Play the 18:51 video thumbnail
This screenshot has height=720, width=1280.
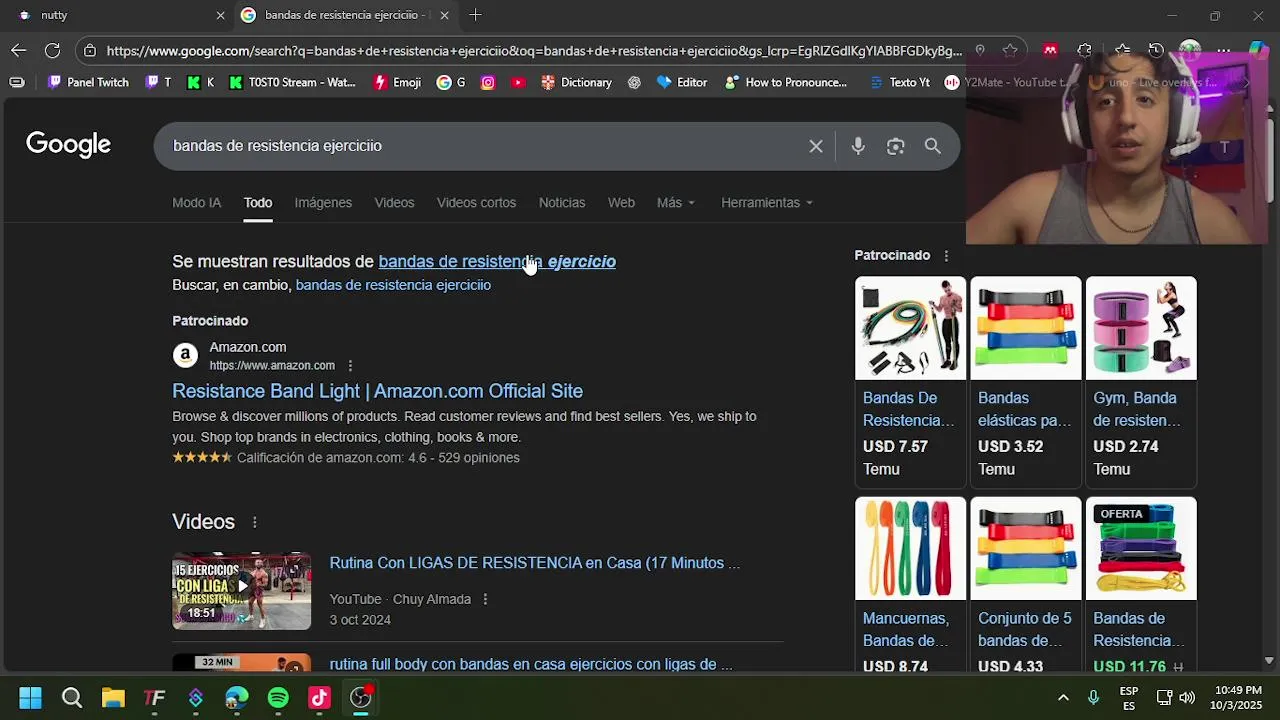click(241, 591)
